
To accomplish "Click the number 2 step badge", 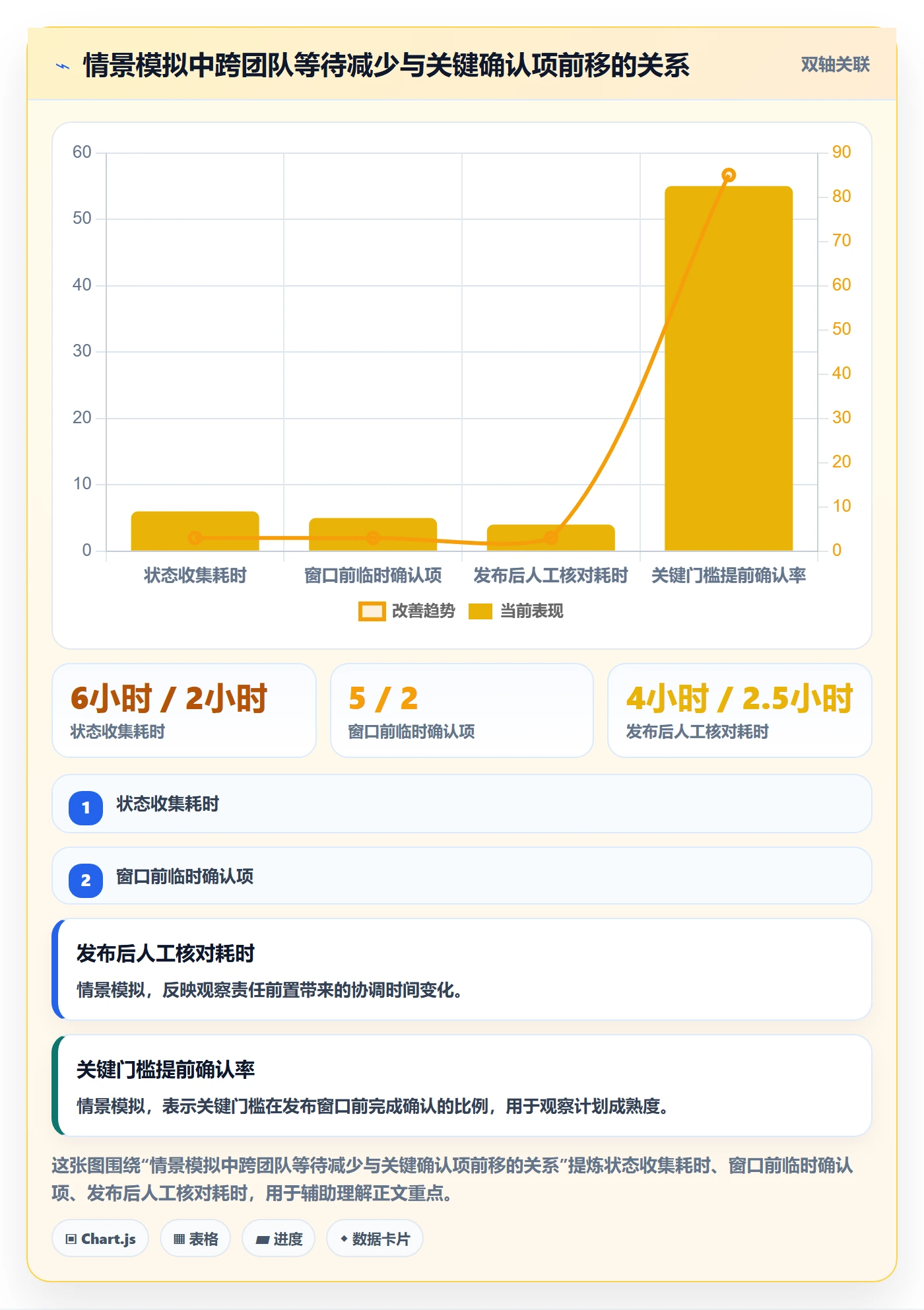I will (x=86, y=880).
